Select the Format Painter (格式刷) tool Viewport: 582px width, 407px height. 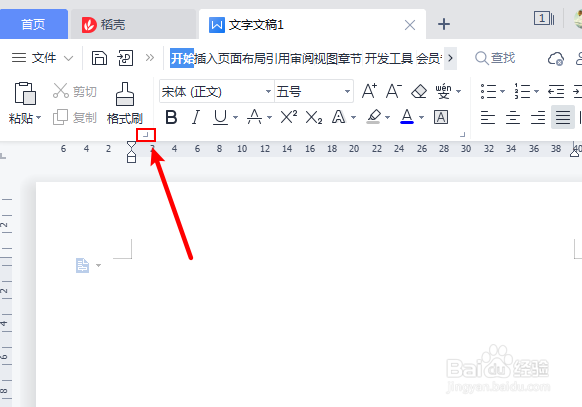pyautogui.click(x=125, y=104)
